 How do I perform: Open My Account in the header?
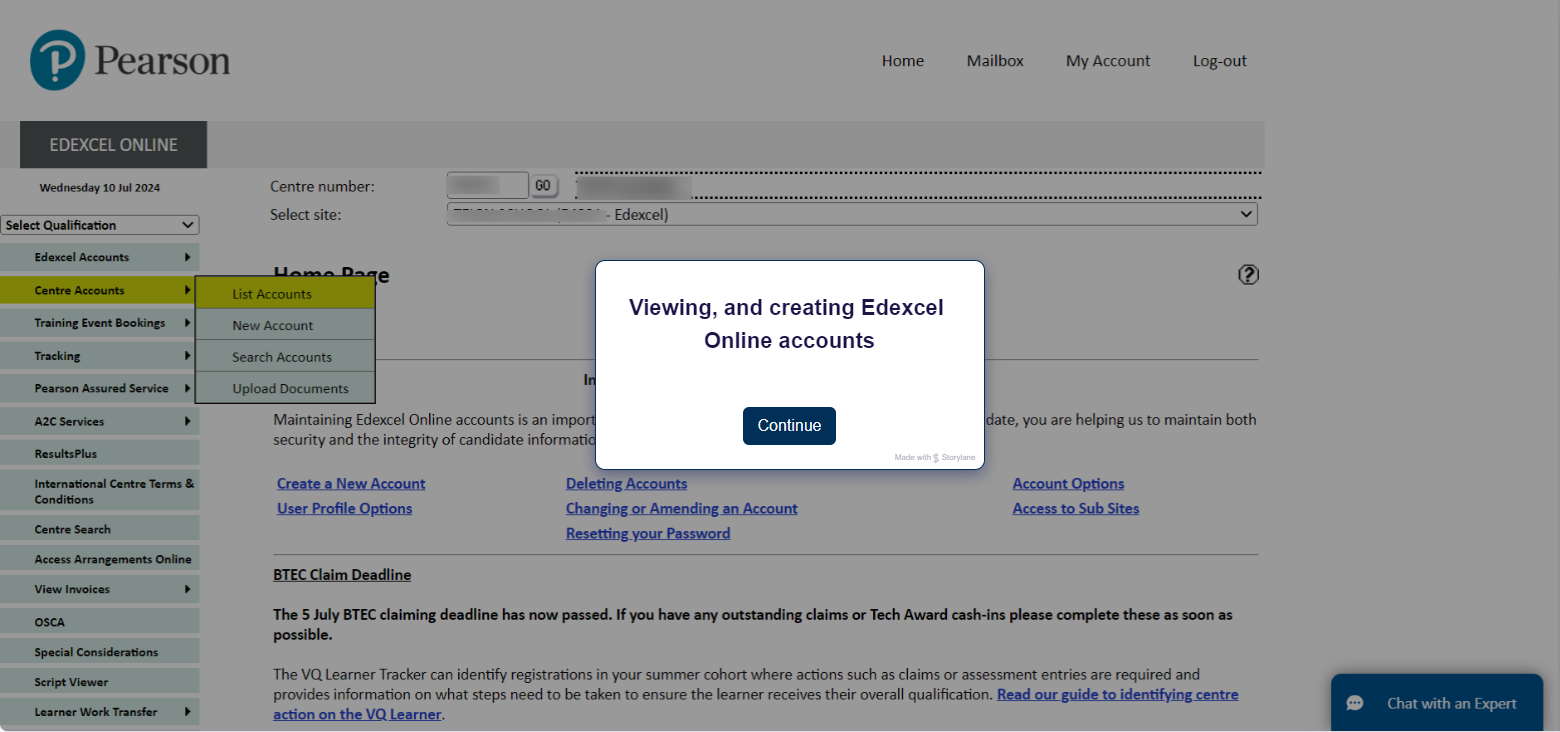1108,61
